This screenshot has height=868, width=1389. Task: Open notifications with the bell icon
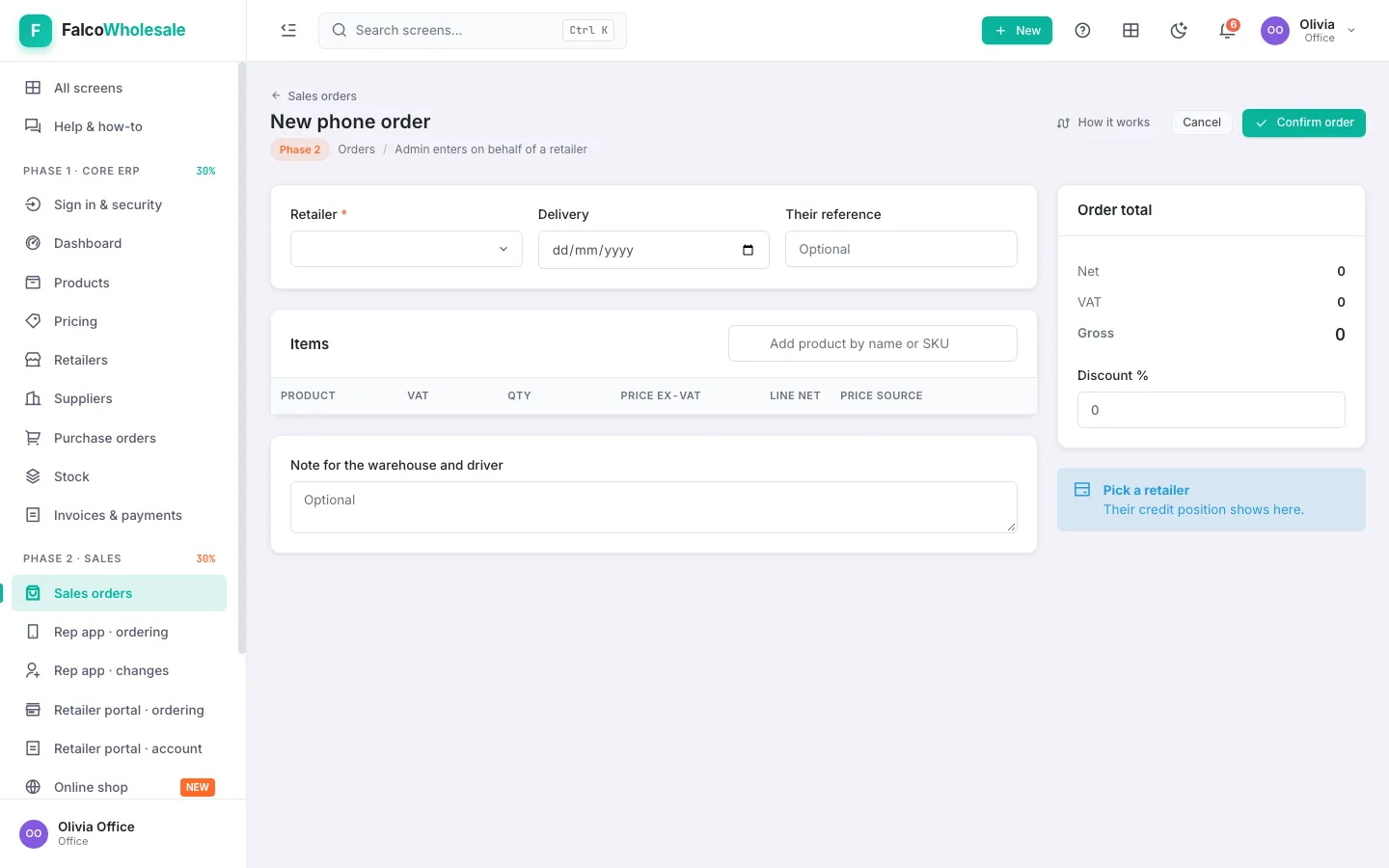click(x=1227, y=31)
